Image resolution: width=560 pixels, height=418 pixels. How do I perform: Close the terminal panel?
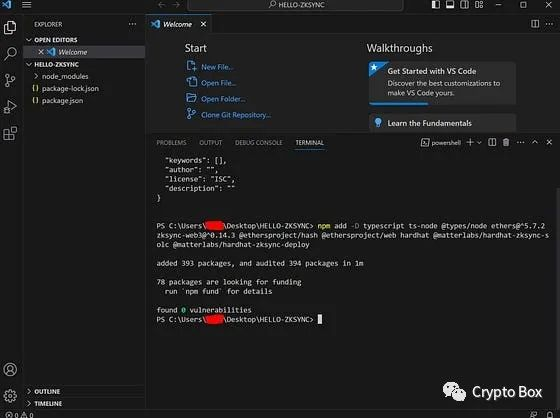pos(549,142)
